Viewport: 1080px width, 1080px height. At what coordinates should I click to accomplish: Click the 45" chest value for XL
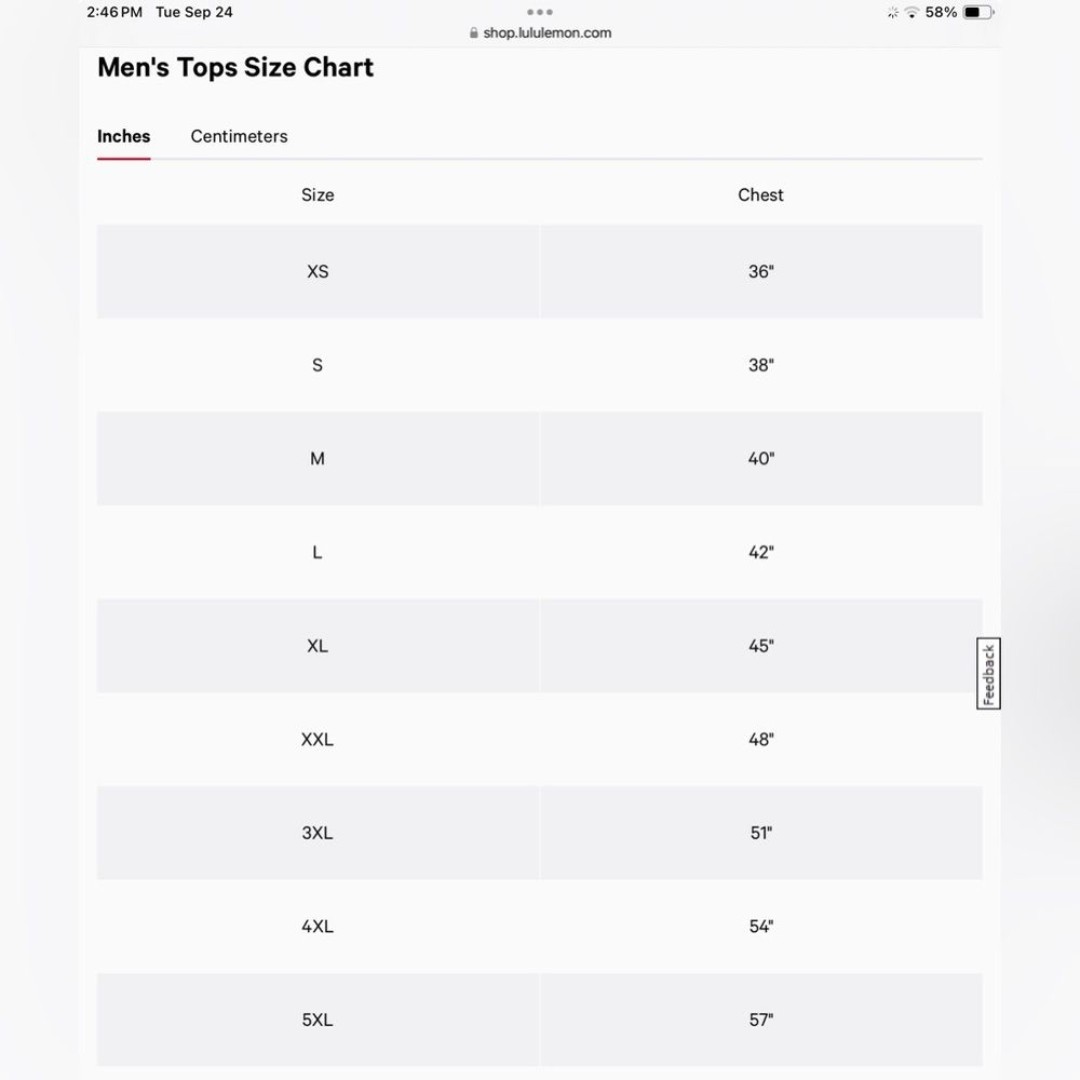tap(761, 646)
